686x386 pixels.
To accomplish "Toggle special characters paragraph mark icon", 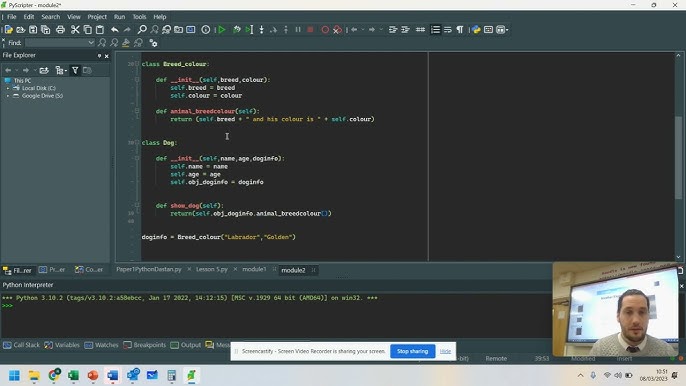I will [x=460, y=30].
